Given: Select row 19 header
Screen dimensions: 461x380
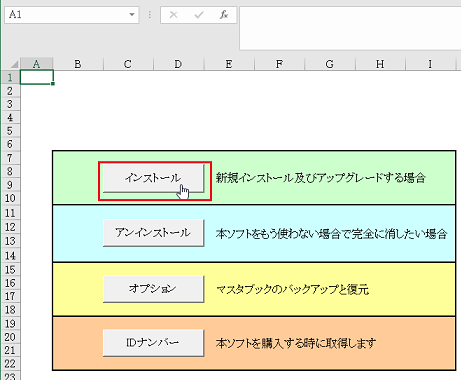Looking at the screenshot, I should [10, 323].
